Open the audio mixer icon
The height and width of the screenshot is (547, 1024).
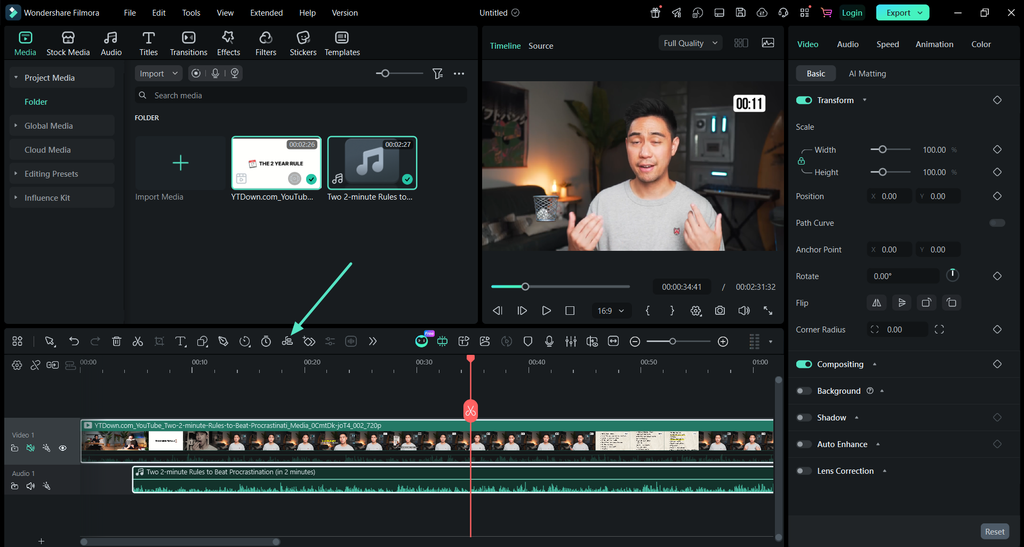pyautogui.click(x=571, y=341)
